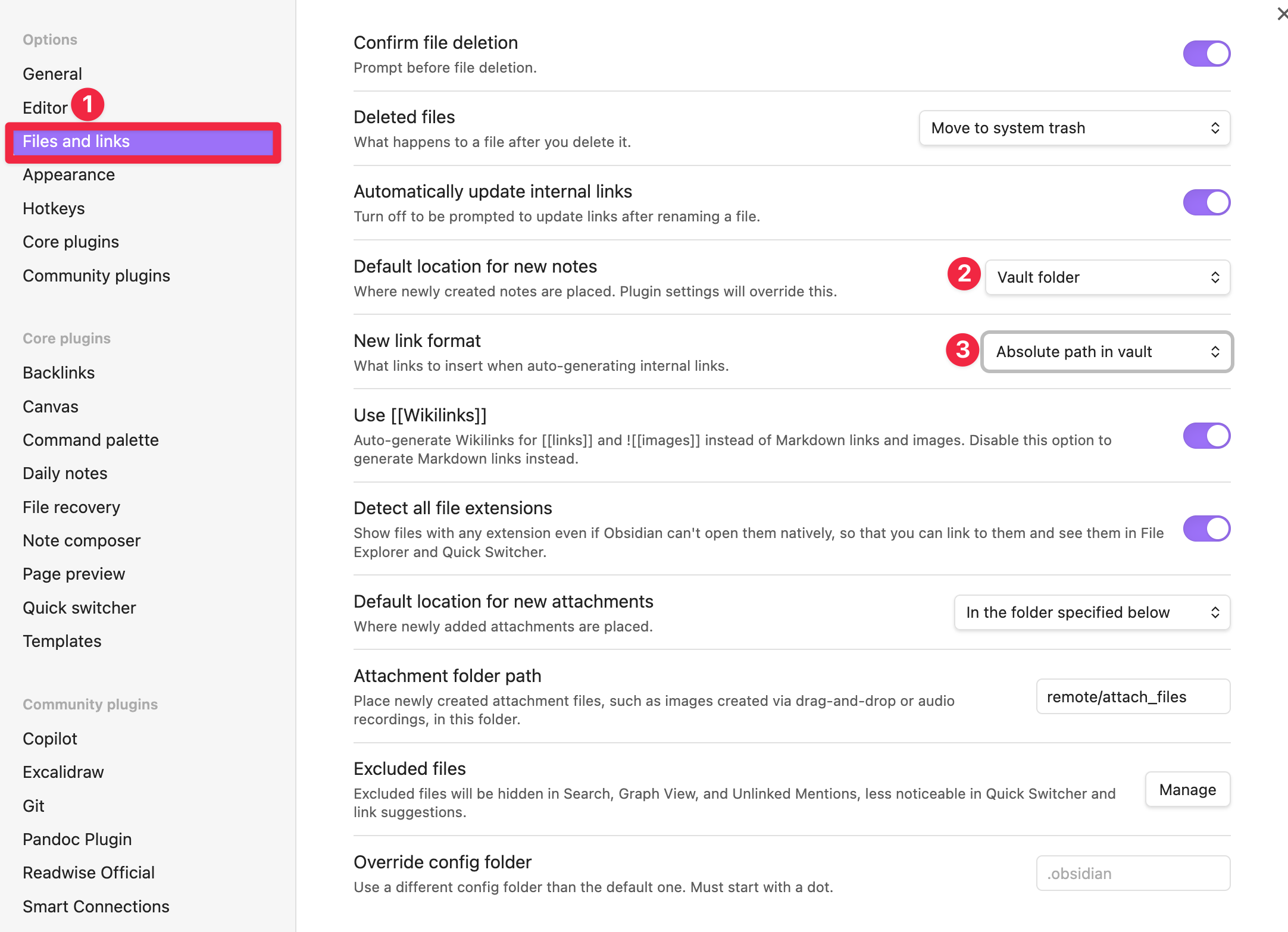
Task: Open Daily notes plugin settings
Action: point(65,474)
